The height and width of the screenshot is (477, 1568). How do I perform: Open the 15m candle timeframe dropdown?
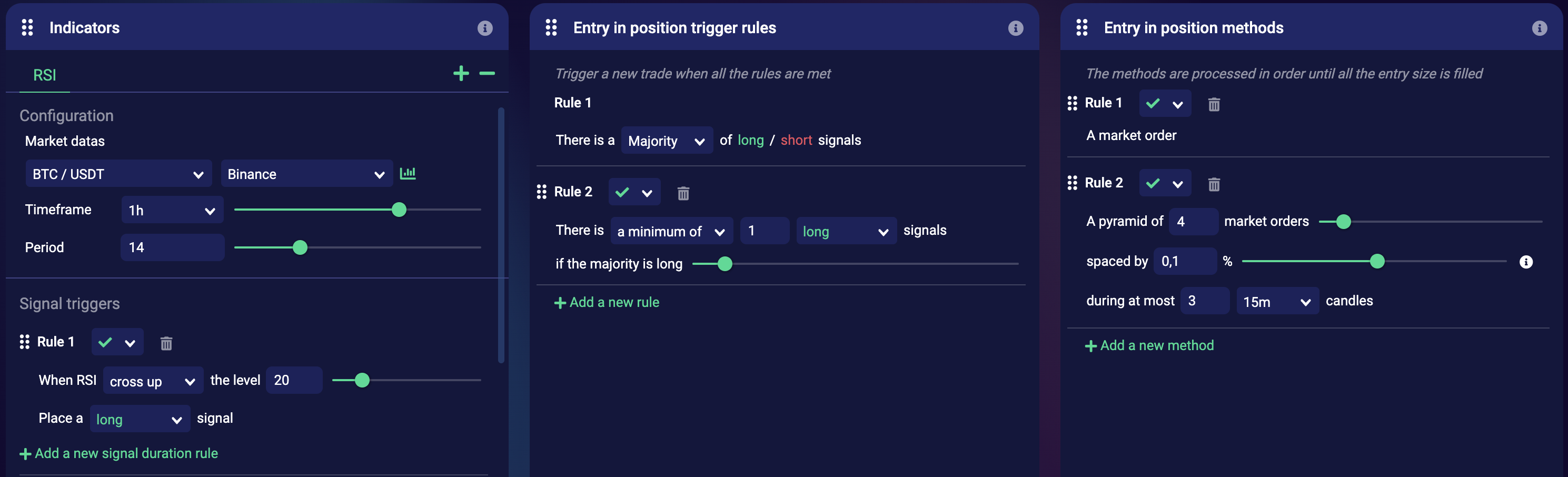1277,302
